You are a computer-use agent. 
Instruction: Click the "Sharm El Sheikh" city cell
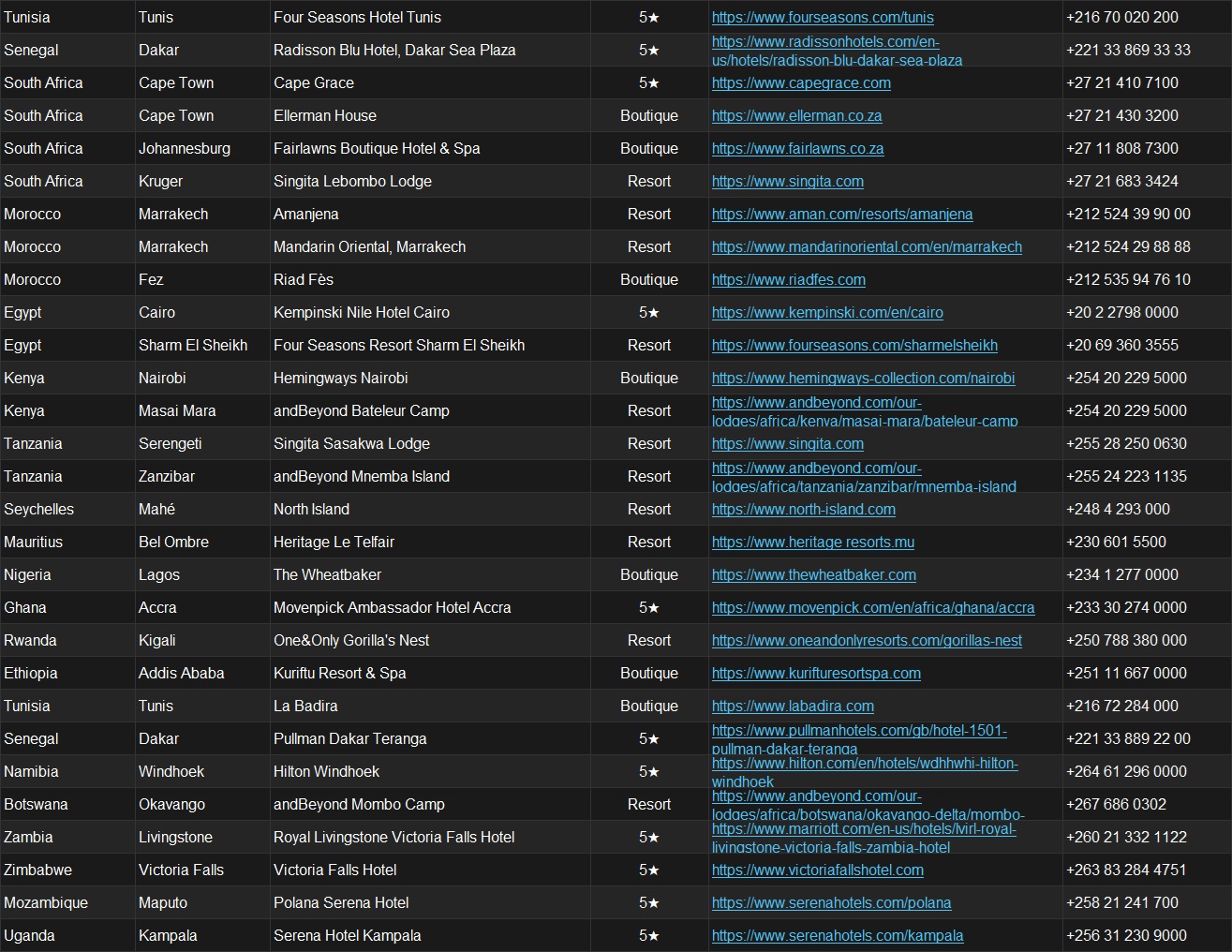(202, 345)
